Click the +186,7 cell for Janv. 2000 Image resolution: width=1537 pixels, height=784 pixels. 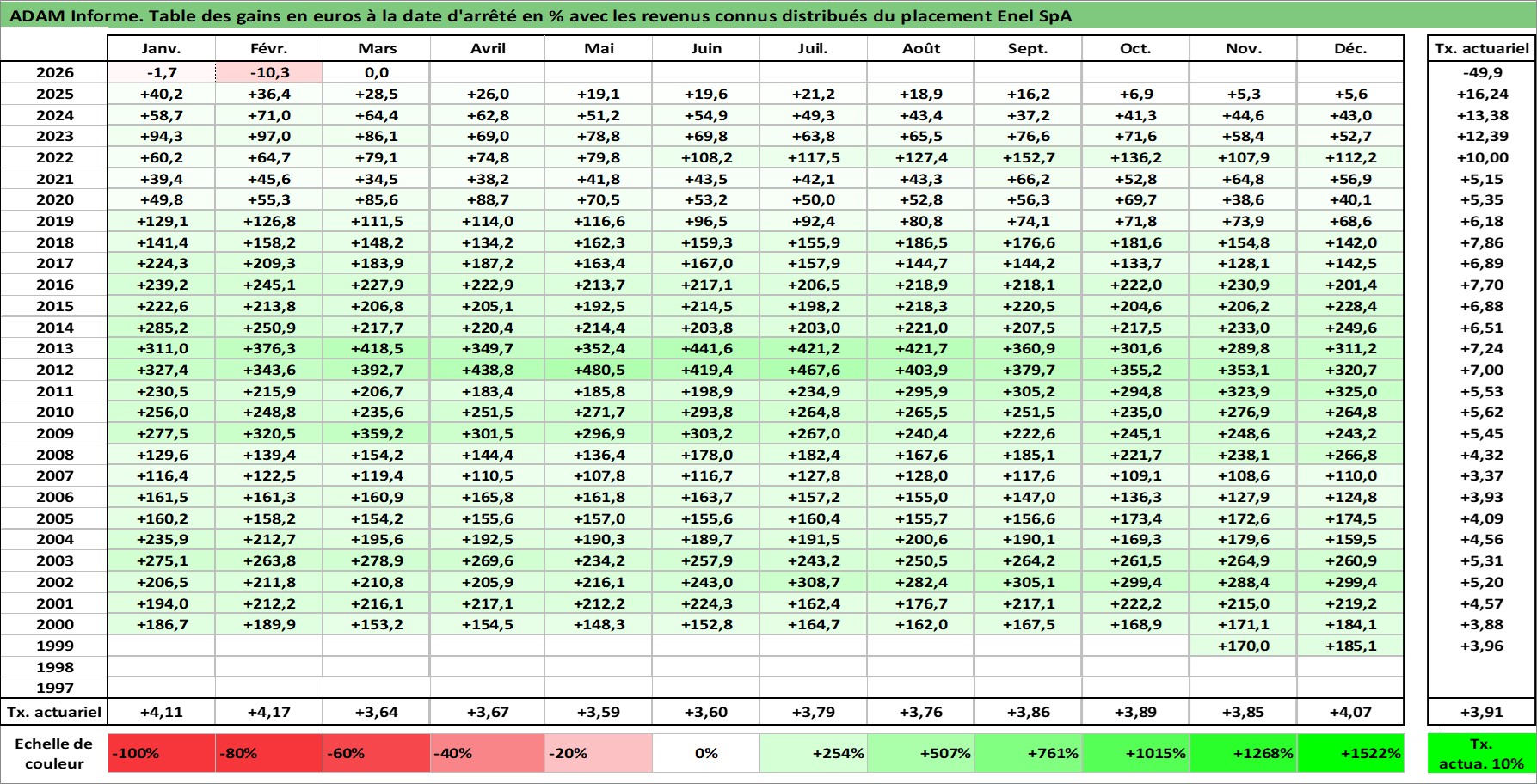pos(161,625)
